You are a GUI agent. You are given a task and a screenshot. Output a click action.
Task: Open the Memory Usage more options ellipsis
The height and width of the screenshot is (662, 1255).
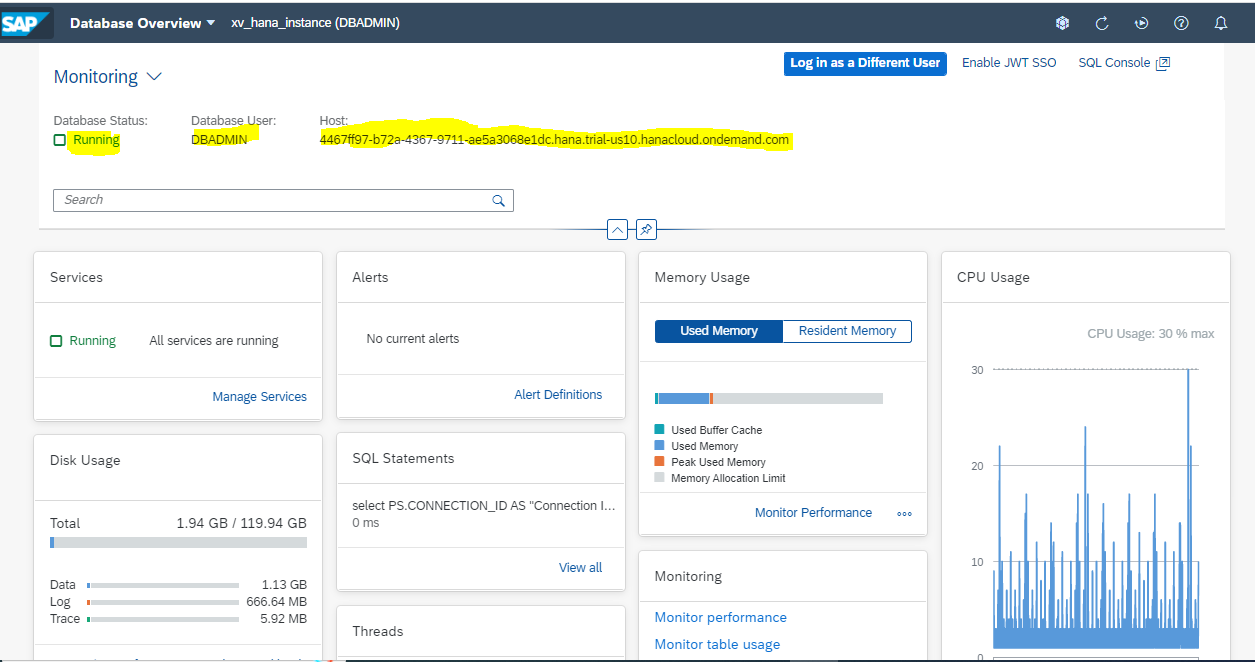(x=905, y=514)
